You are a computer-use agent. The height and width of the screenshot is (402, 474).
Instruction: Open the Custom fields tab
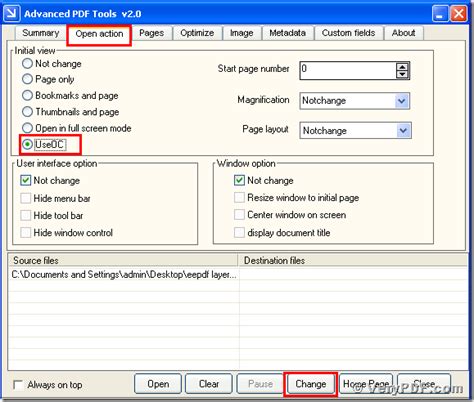(348, 33)
